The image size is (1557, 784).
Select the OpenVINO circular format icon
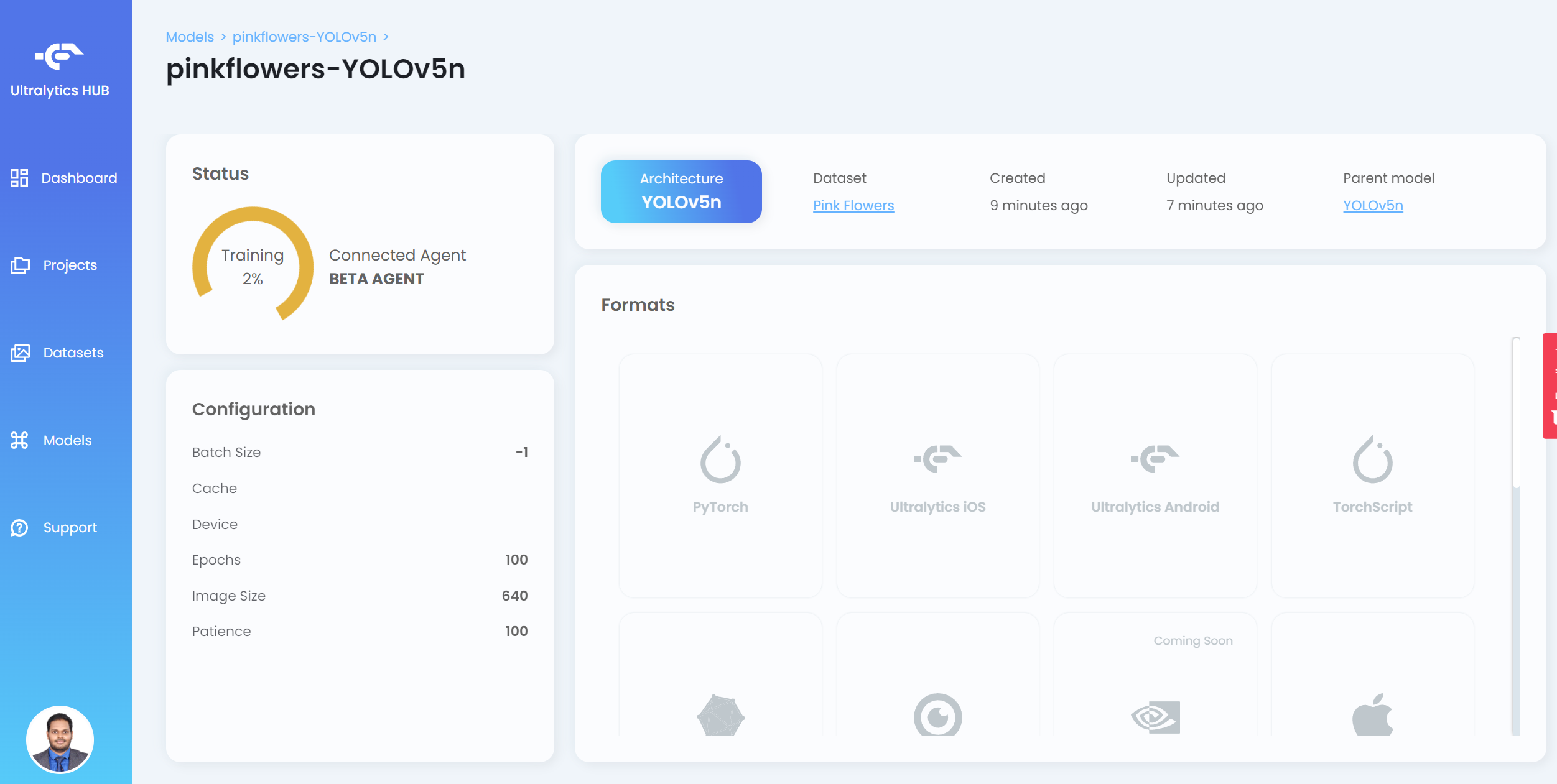tap(937, 715)
